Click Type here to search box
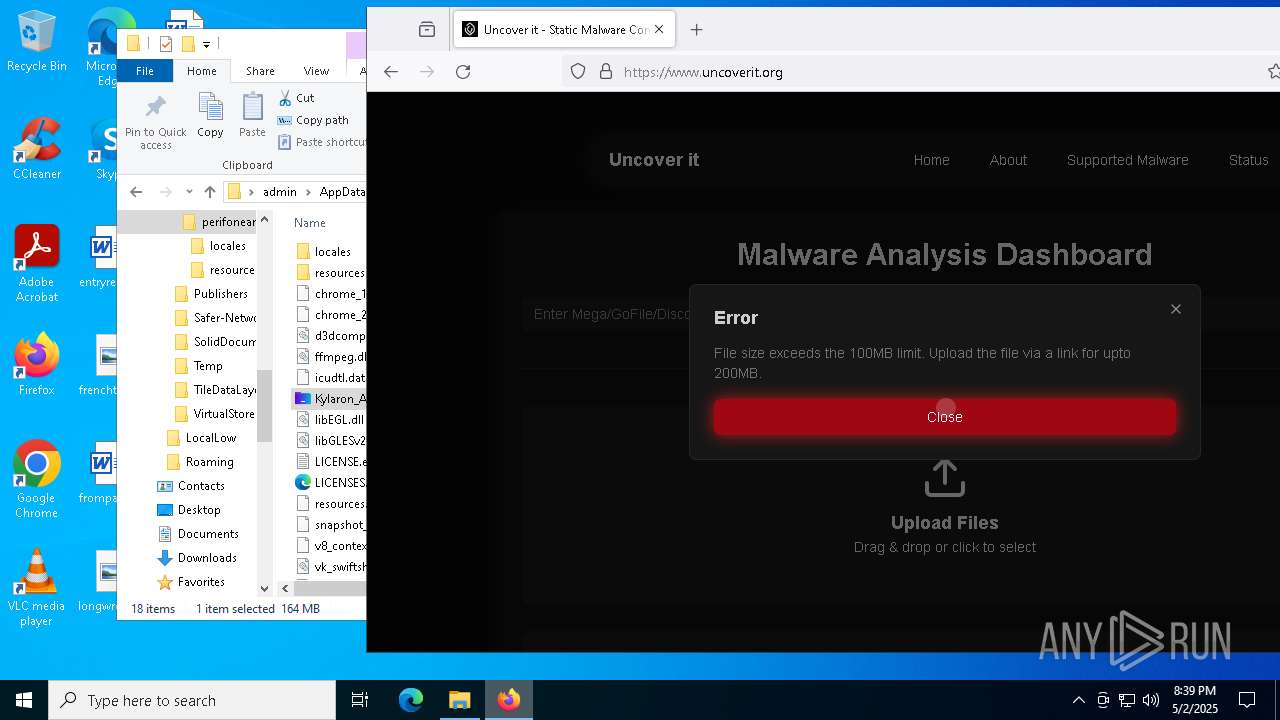The height and width of the screenshot is (720, 1280). [192, 700]
